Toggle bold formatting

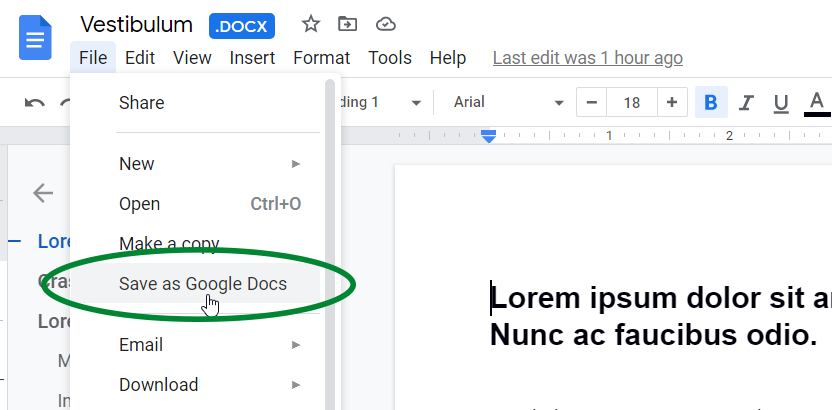(711, 102)
